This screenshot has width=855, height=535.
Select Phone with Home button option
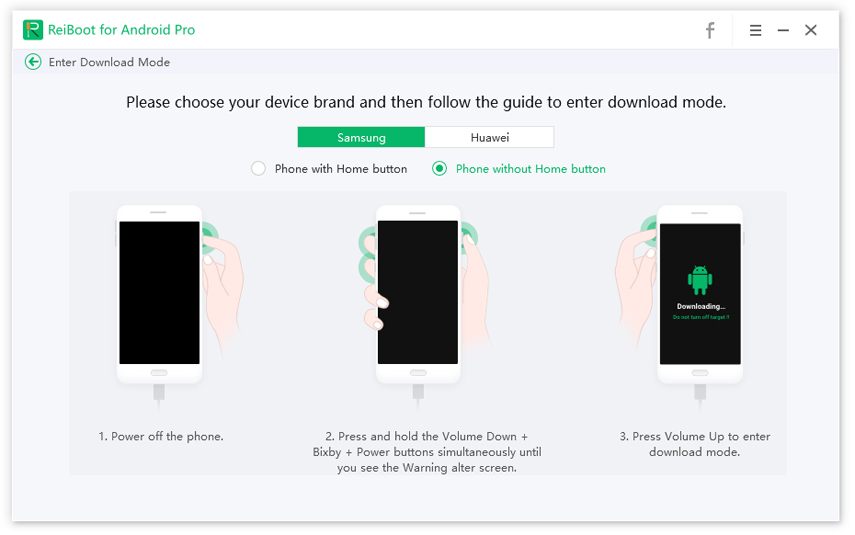click(x=258, y=169)
